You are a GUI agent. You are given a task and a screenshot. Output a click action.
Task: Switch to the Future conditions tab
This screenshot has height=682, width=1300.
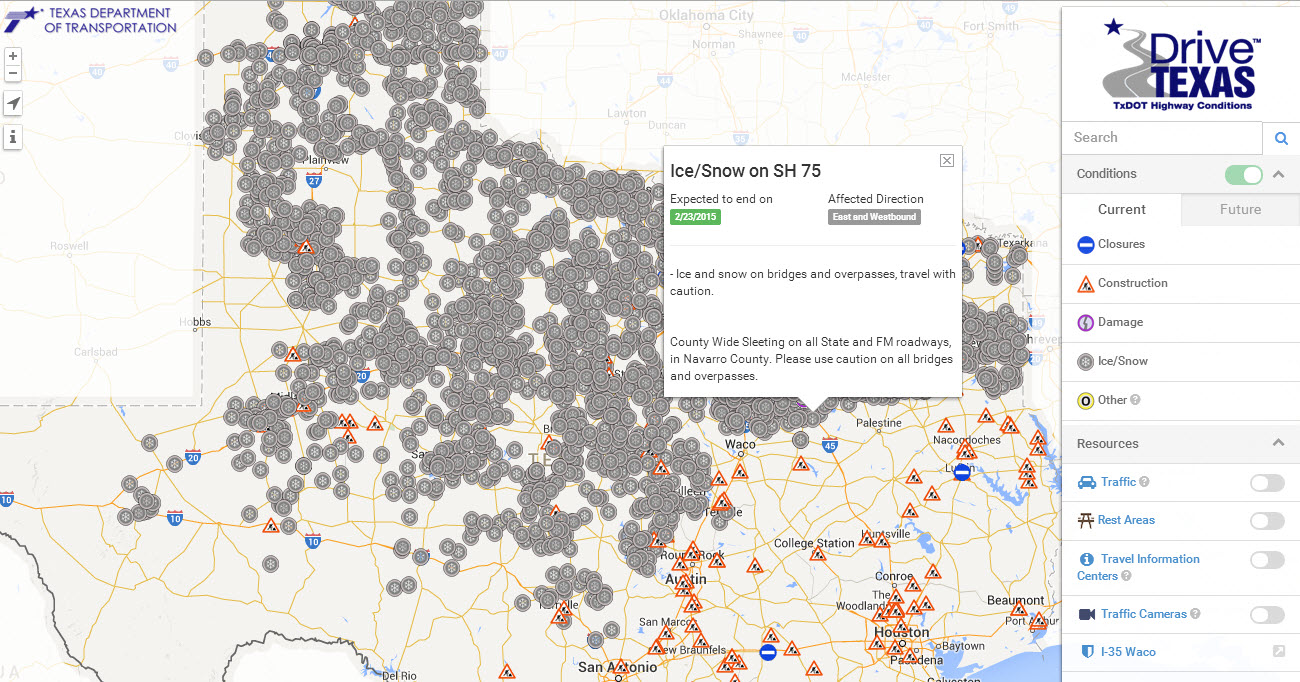(1239, 209)
